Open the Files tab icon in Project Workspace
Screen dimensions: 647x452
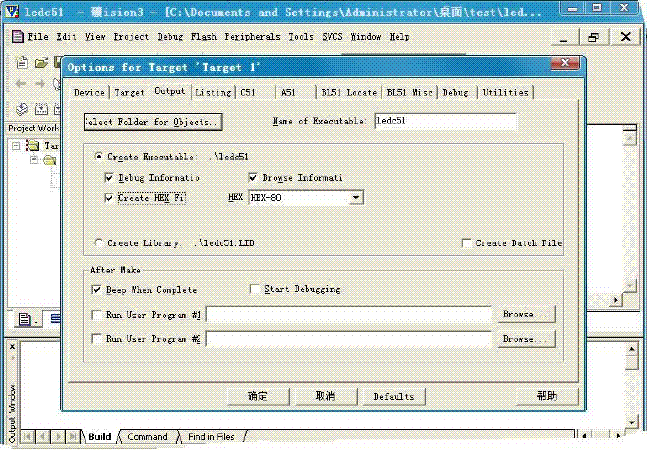(x=25, y=320)
